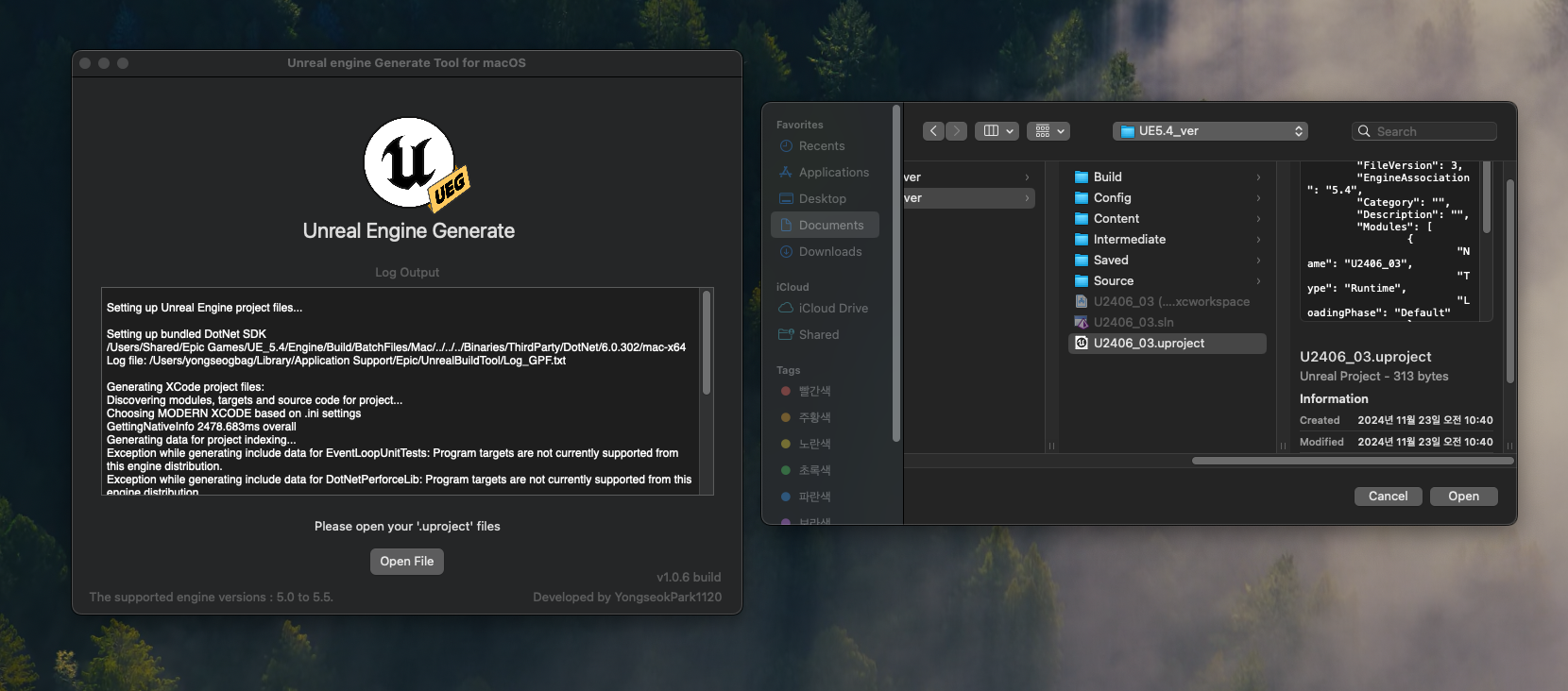Select the orange tag 주황색
The width and height of the screenshot is (1568, 691).
coord(825,417)
